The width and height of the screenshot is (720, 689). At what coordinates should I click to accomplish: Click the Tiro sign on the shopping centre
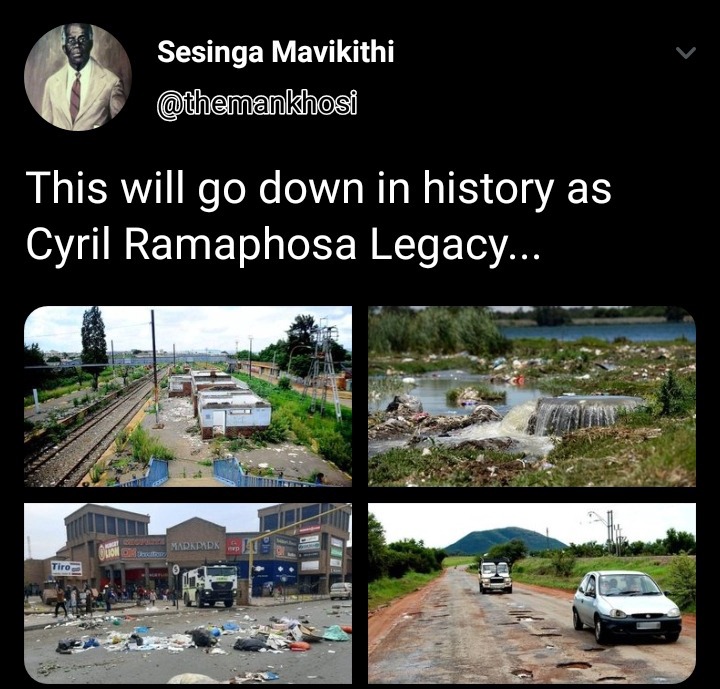(66, 568)
